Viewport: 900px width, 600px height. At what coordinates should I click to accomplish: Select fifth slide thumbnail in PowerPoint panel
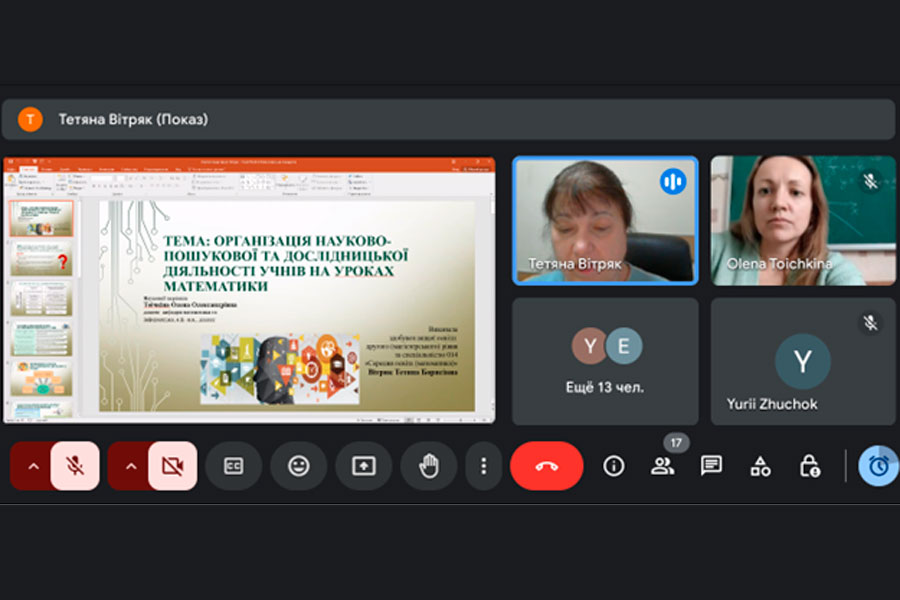coord(41,378)
